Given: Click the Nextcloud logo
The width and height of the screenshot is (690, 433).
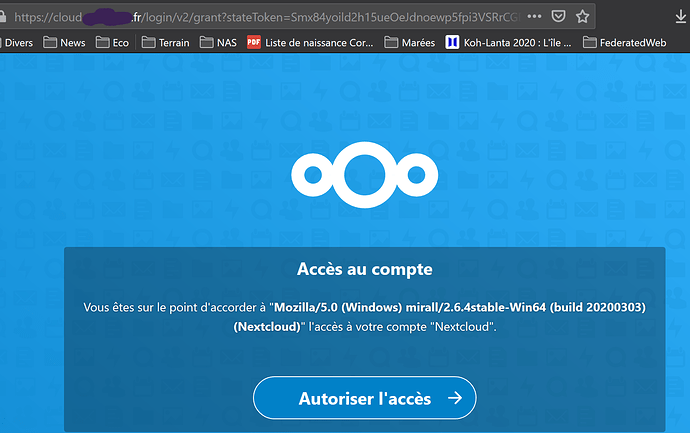Looking at the screenshot, I should point(364,175).
